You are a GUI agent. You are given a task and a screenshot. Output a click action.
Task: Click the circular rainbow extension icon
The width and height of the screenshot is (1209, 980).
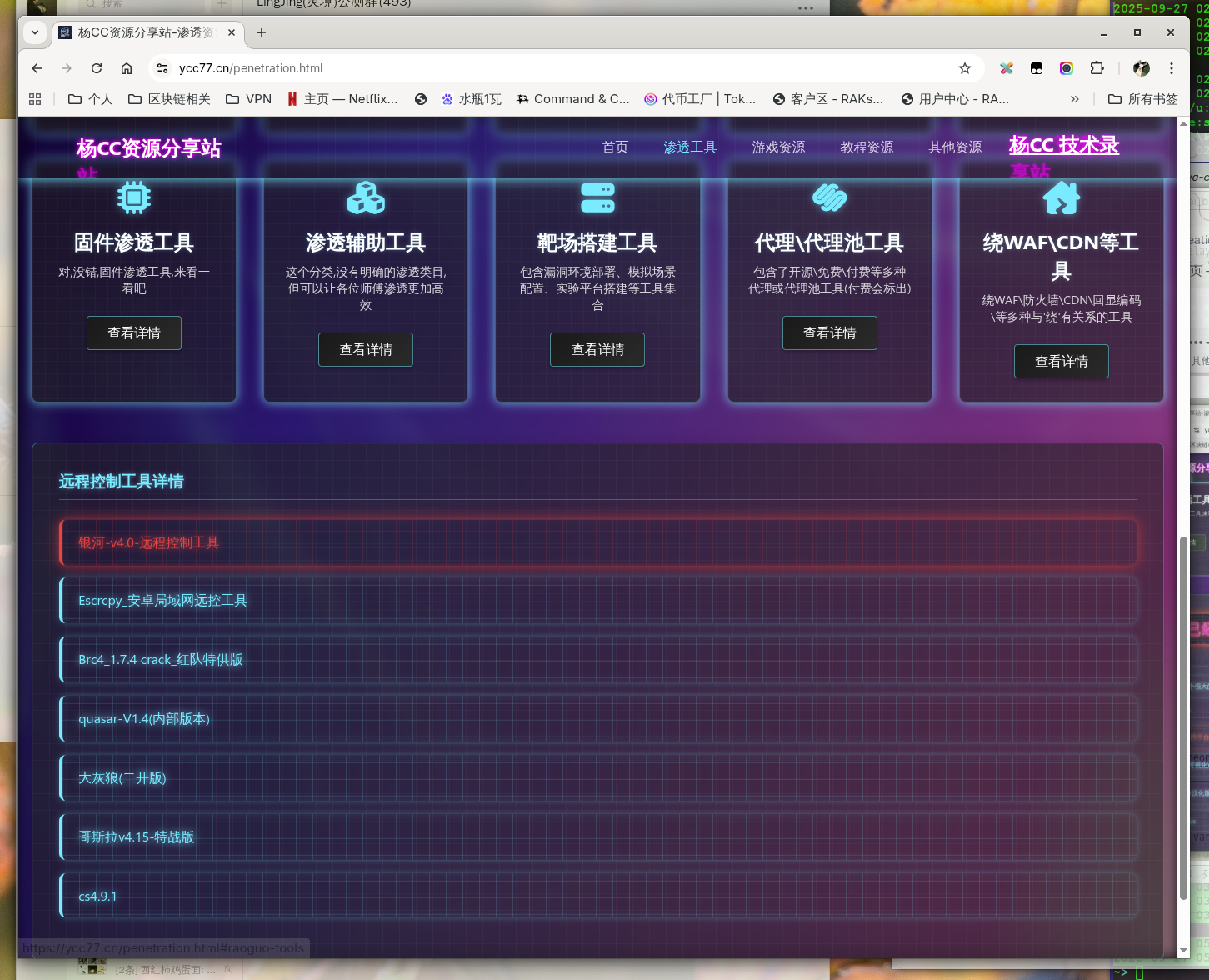point(1067,68)
